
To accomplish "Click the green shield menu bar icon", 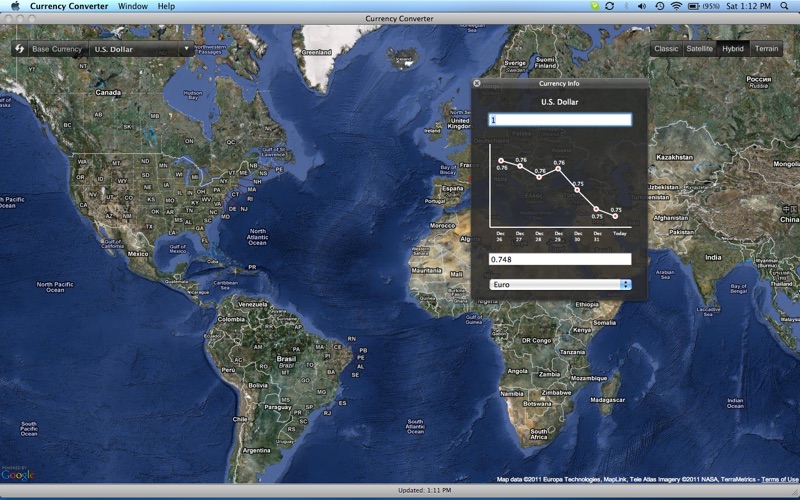I will 594,6.
